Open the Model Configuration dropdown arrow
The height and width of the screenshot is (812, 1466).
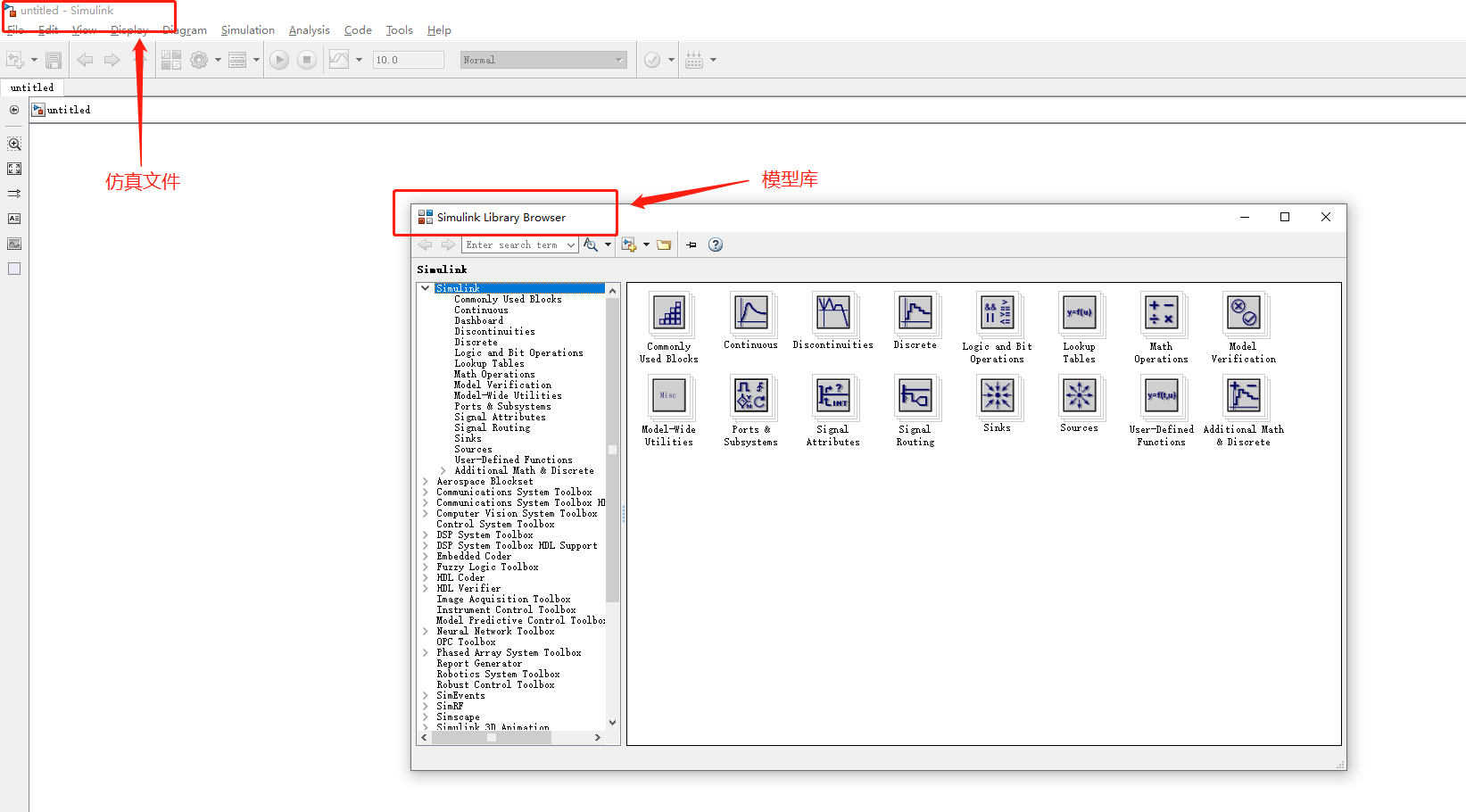(218, 60)
